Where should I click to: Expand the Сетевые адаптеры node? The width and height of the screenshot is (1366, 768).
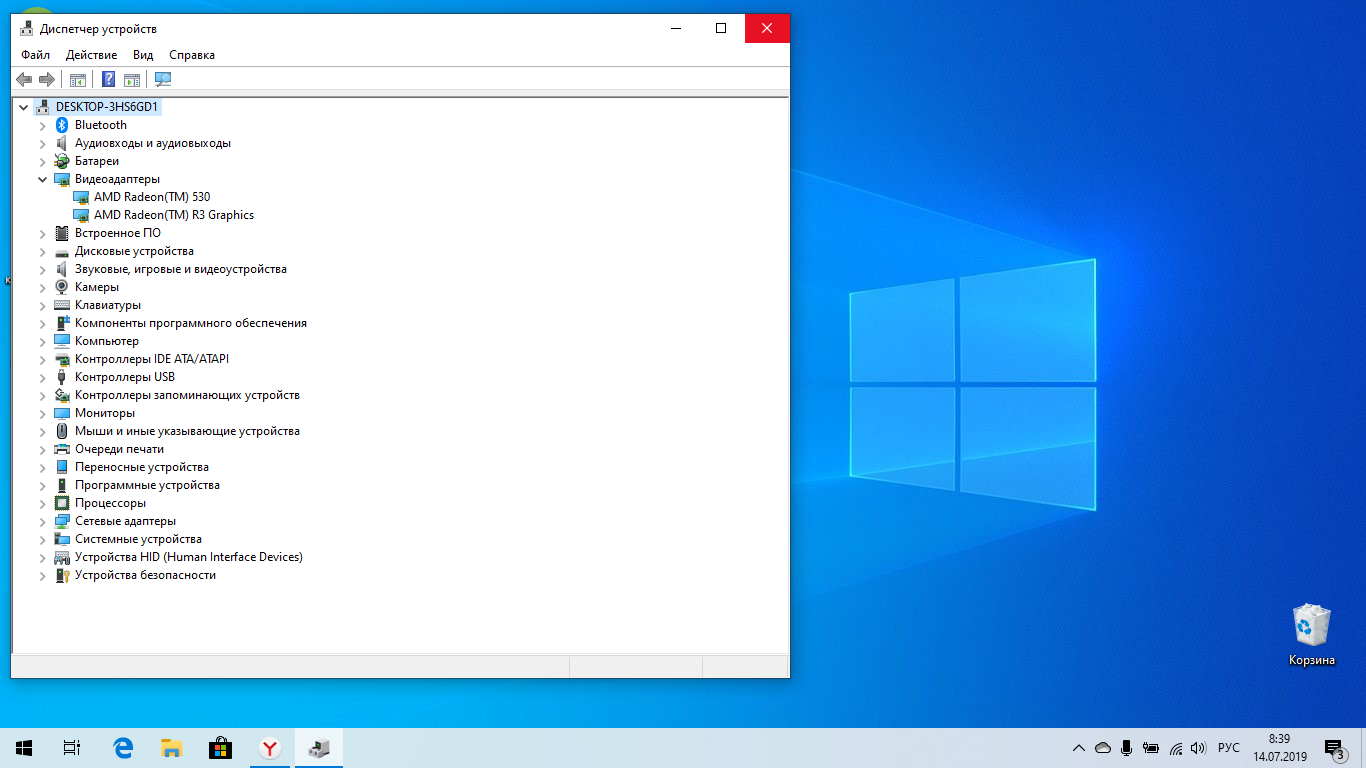click(x=42, y=521)
